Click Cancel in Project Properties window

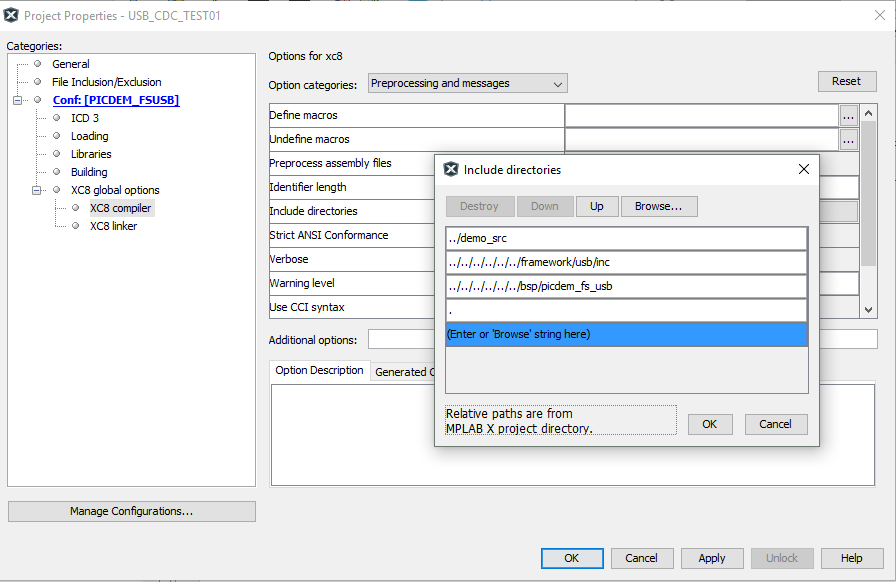642,559
